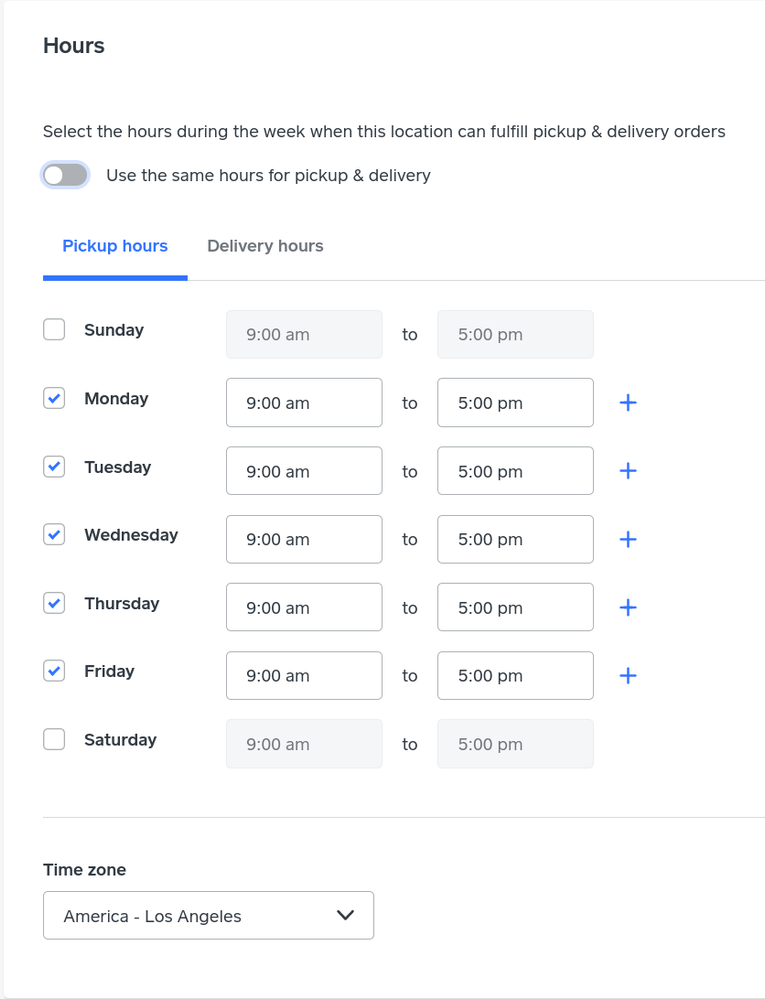Edit Monday opening time field

tap(304, 403)
